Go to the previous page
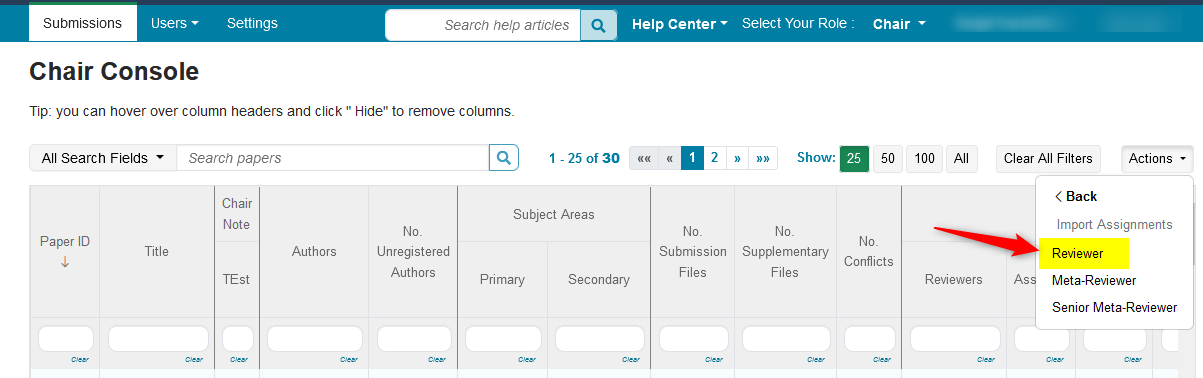 click(669, 158)
